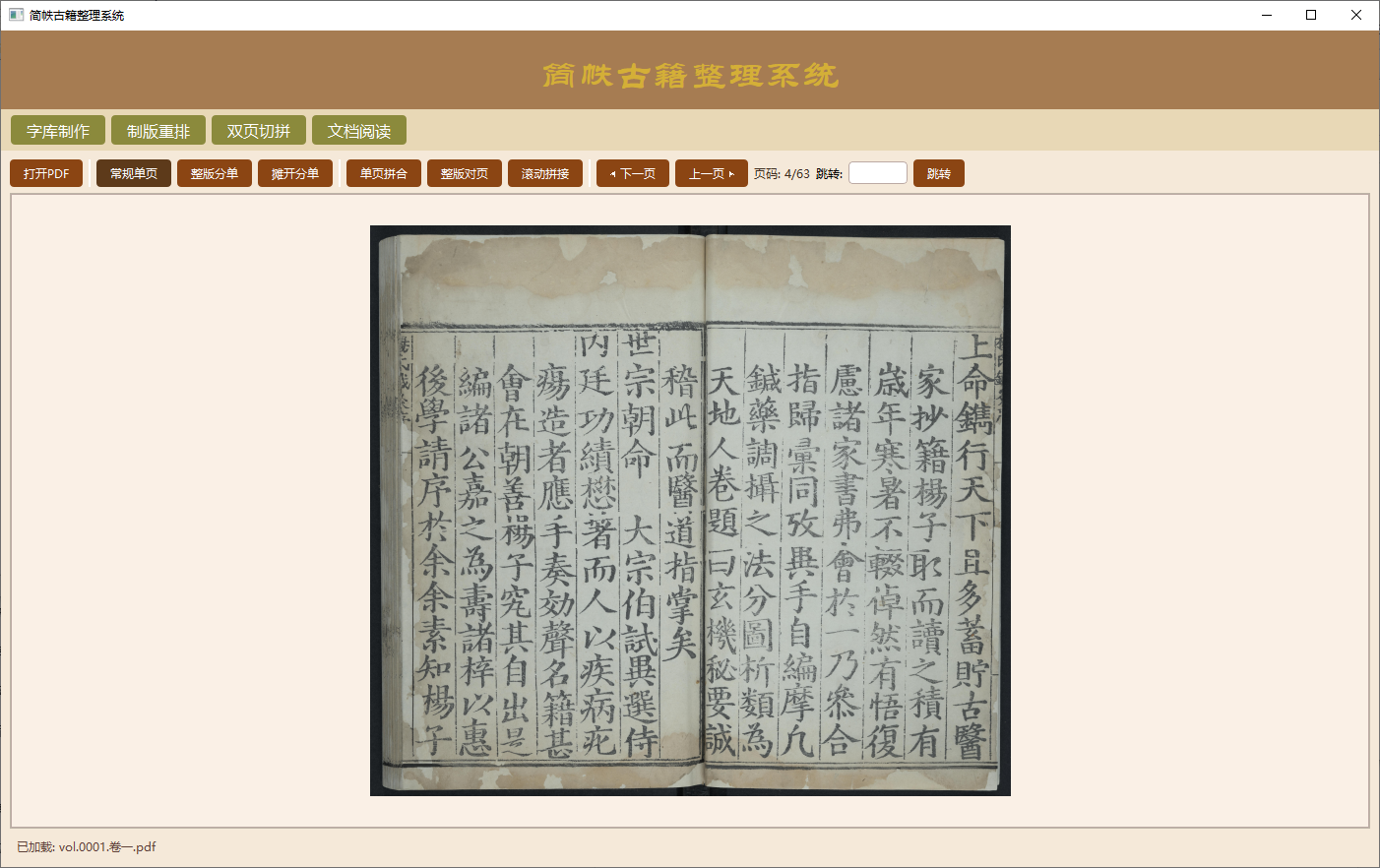Go to previous page with 上一页
This screenshot has width=1380, height=868.
712,173
